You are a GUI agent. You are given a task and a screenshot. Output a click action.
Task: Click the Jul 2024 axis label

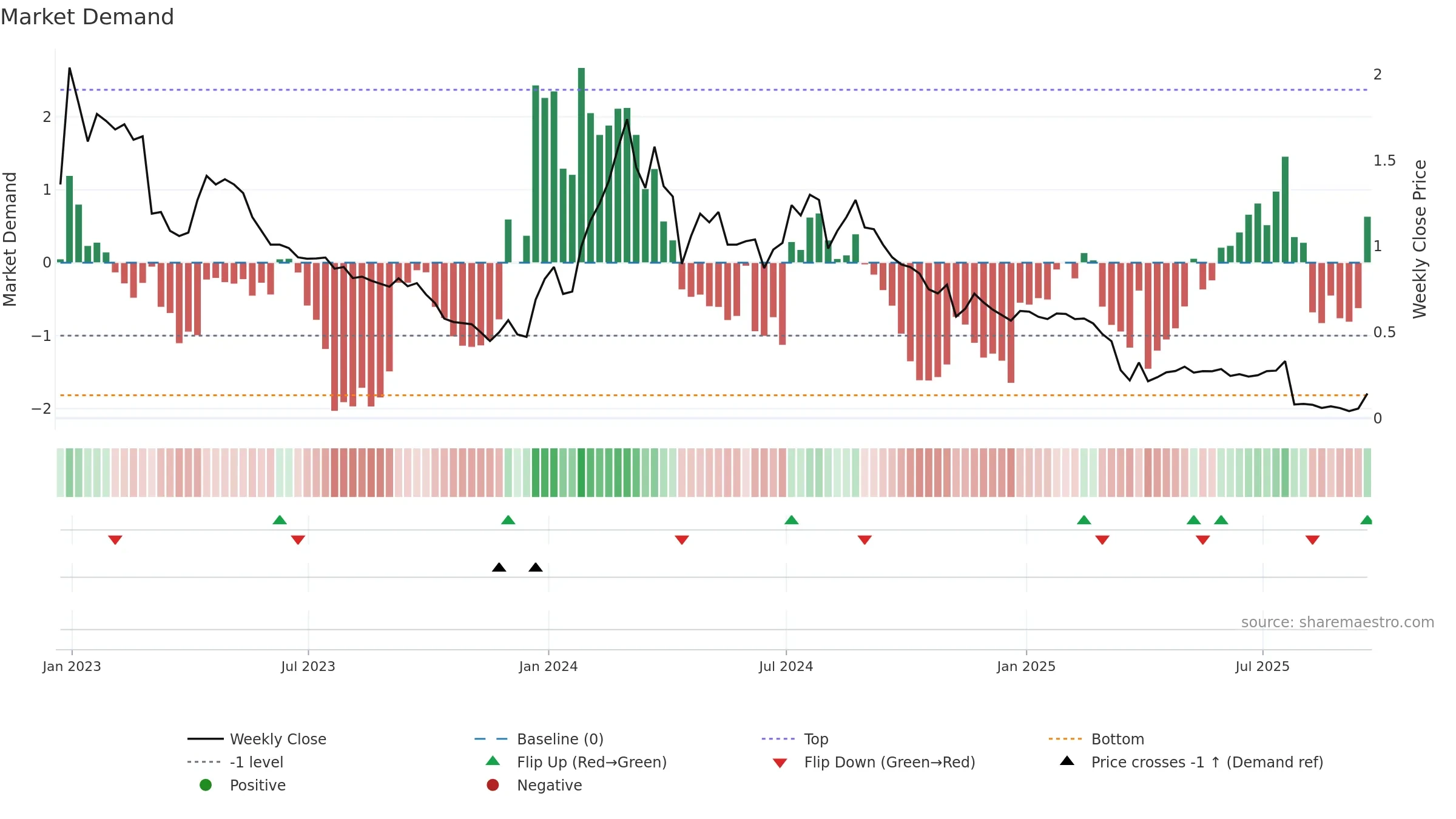(786, 667)
